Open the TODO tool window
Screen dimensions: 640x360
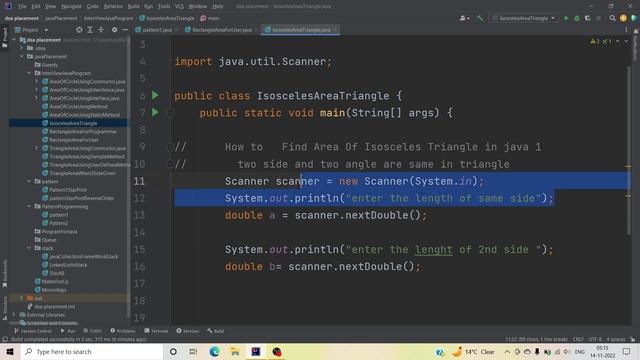(x=93, y=331)
